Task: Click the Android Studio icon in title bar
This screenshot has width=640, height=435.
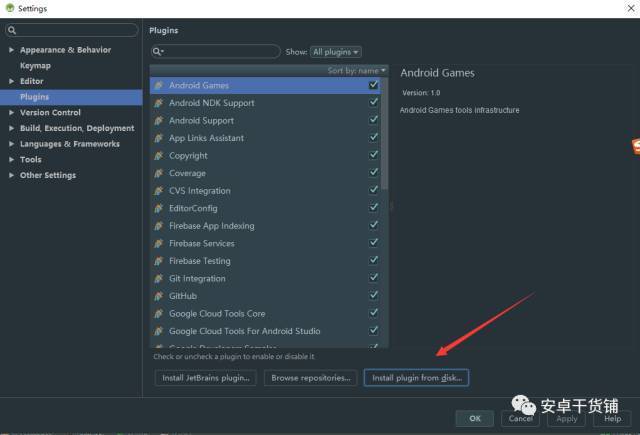Action: 10,8
